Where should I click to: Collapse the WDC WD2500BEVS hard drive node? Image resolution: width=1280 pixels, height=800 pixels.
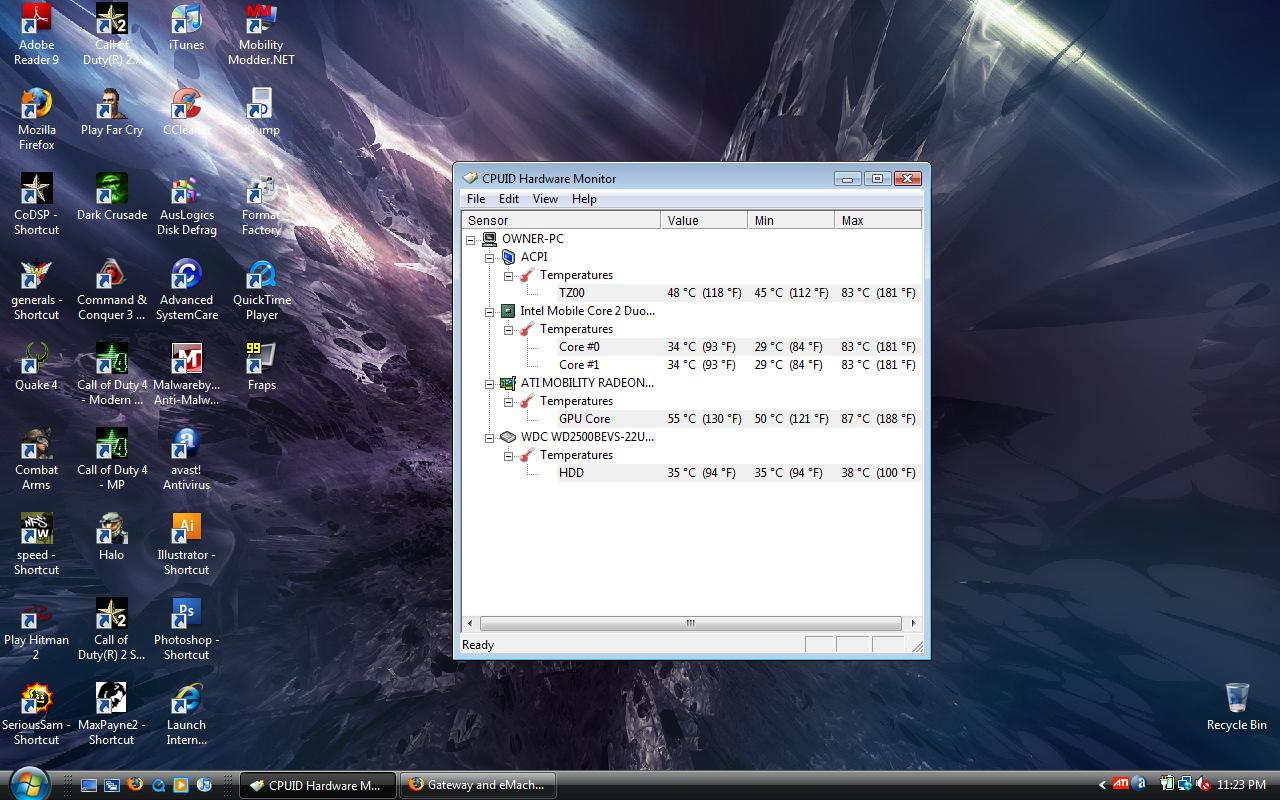[490, 437]
